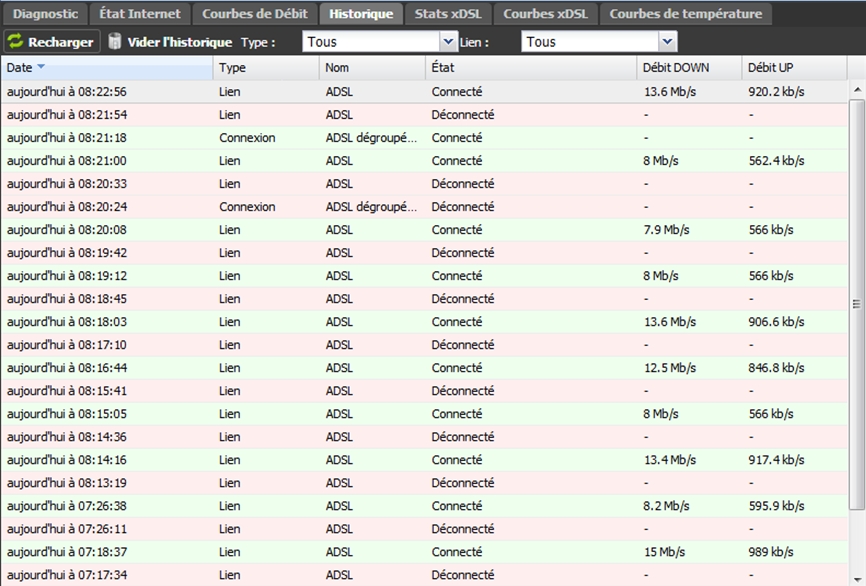Grab the vertical scrollbar thumb
This screenshot has height=586, width=866.
click(857, 304)
